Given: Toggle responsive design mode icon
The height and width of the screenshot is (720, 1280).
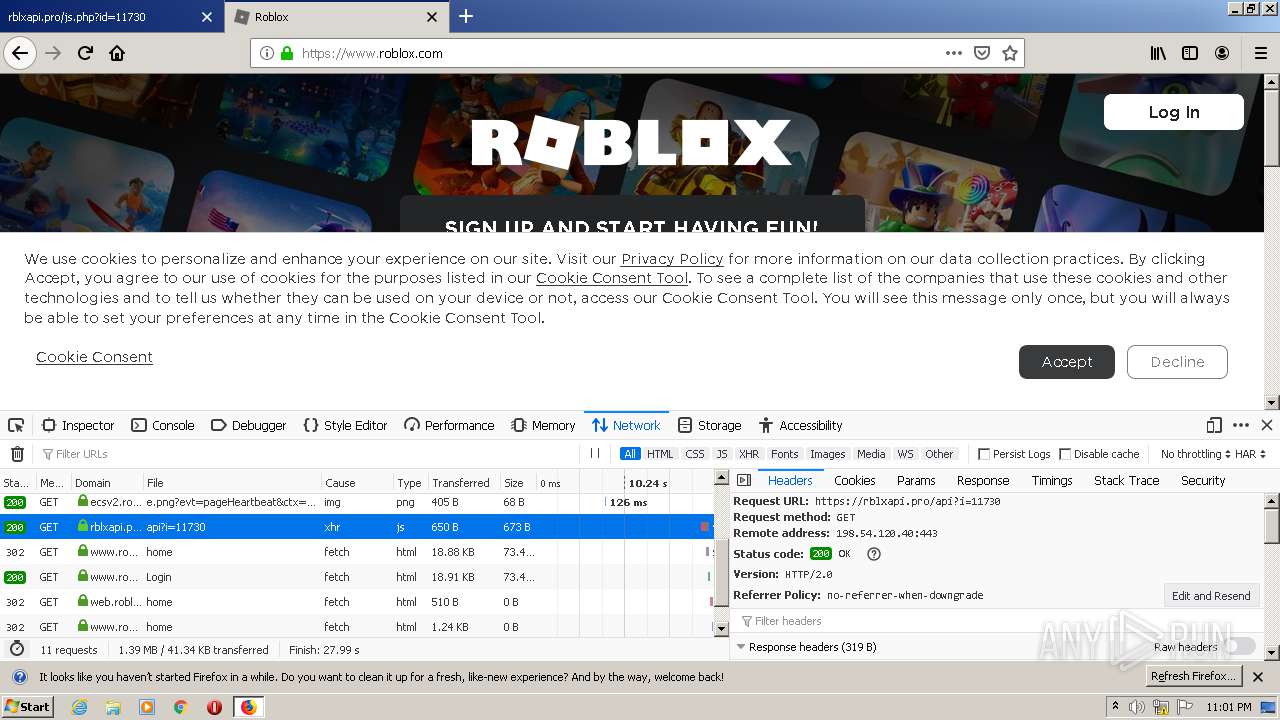Looking at the screenshot, I should tap(1214, 425).
